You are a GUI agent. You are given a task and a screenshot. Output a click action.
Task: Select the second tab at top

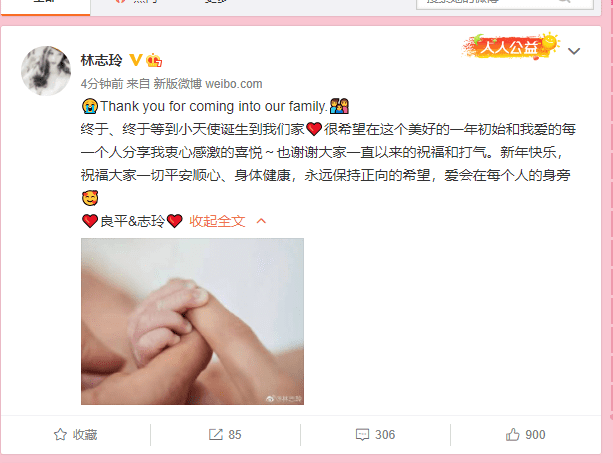click(x=140, y=3)
